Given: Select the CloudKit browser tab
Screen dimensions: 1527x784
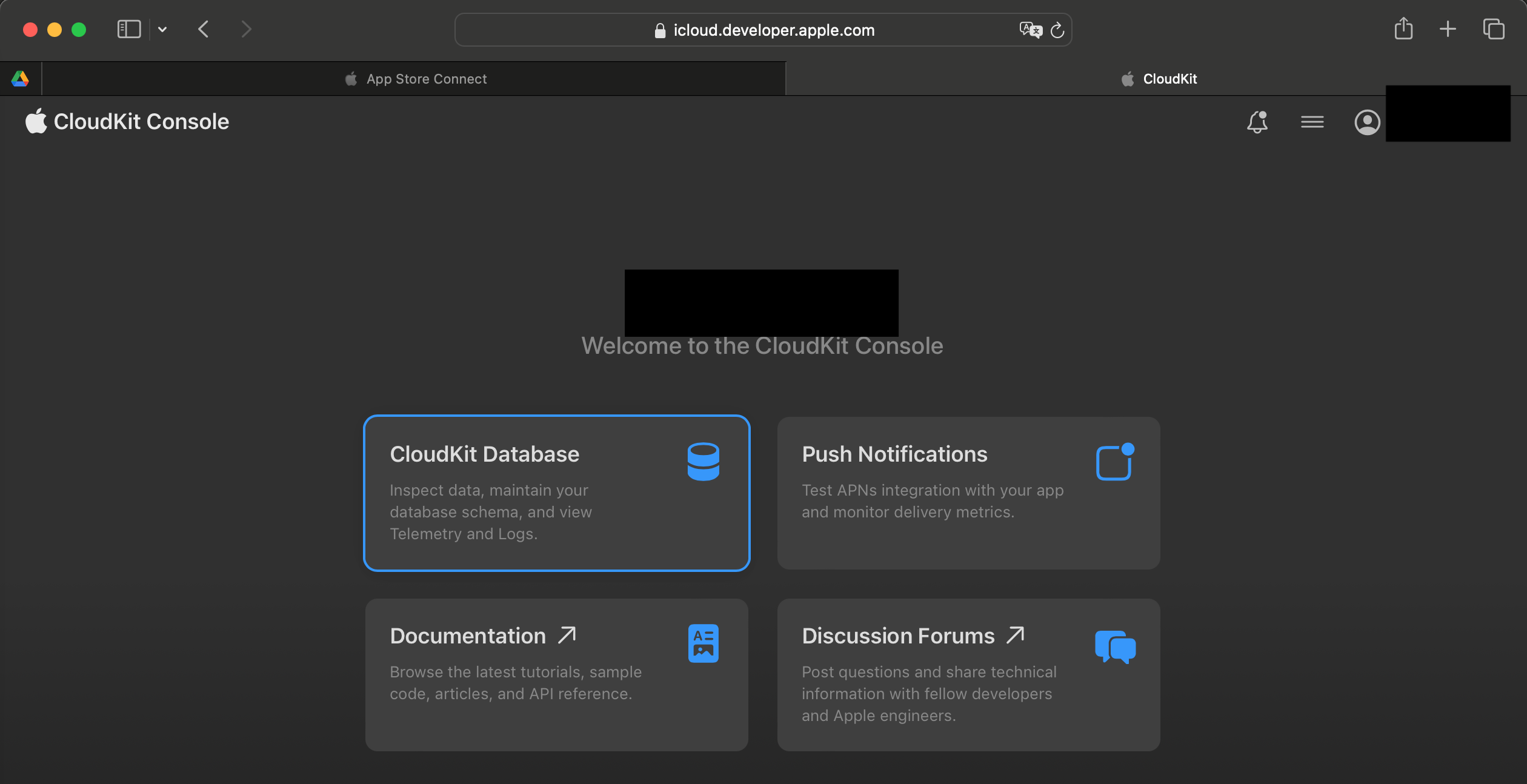Looking at the screenshot, I should coord(1156,79).
